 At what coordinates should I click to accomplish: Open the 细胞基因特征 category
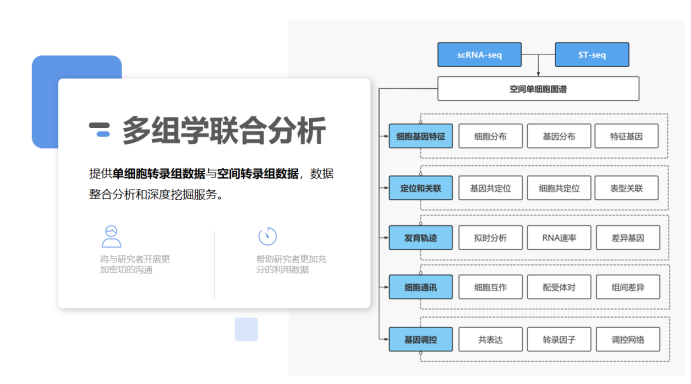421,136
